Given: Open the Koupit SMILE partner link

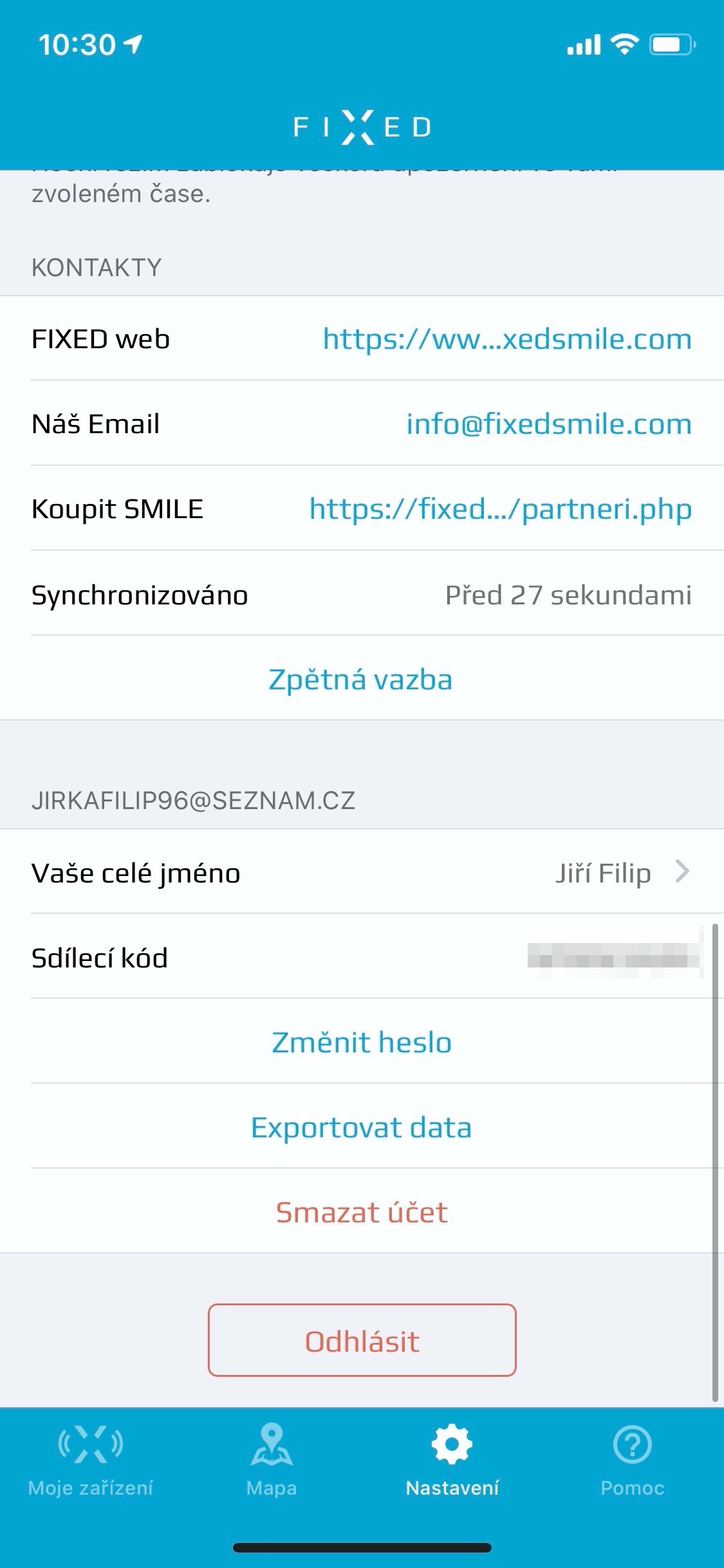Looking at the screenshot, I should pos(501,509).
